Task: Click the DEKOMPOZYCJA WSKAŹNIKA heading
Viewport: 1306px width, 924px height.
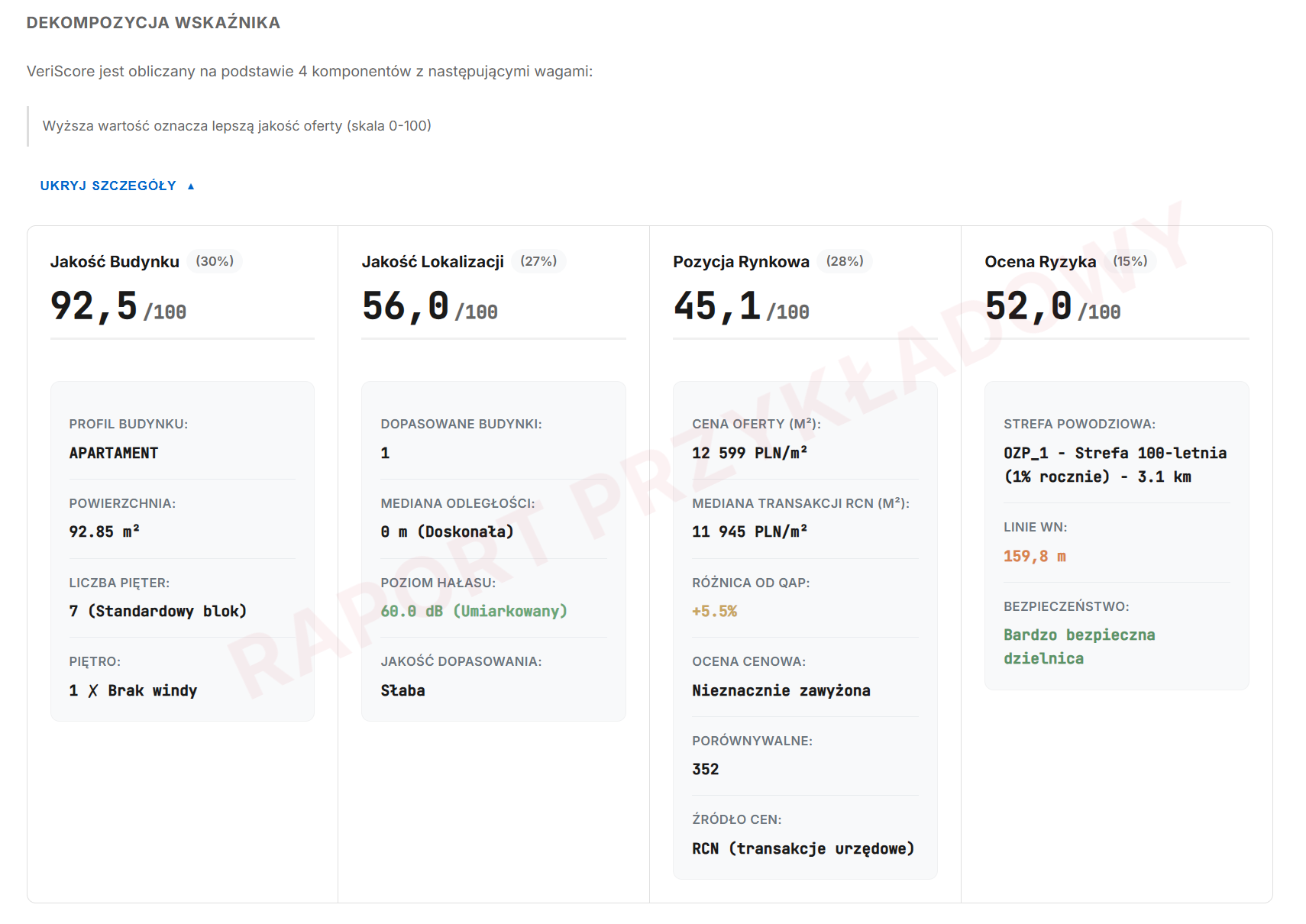Action: pyautogui.click(x=154, y=23)
